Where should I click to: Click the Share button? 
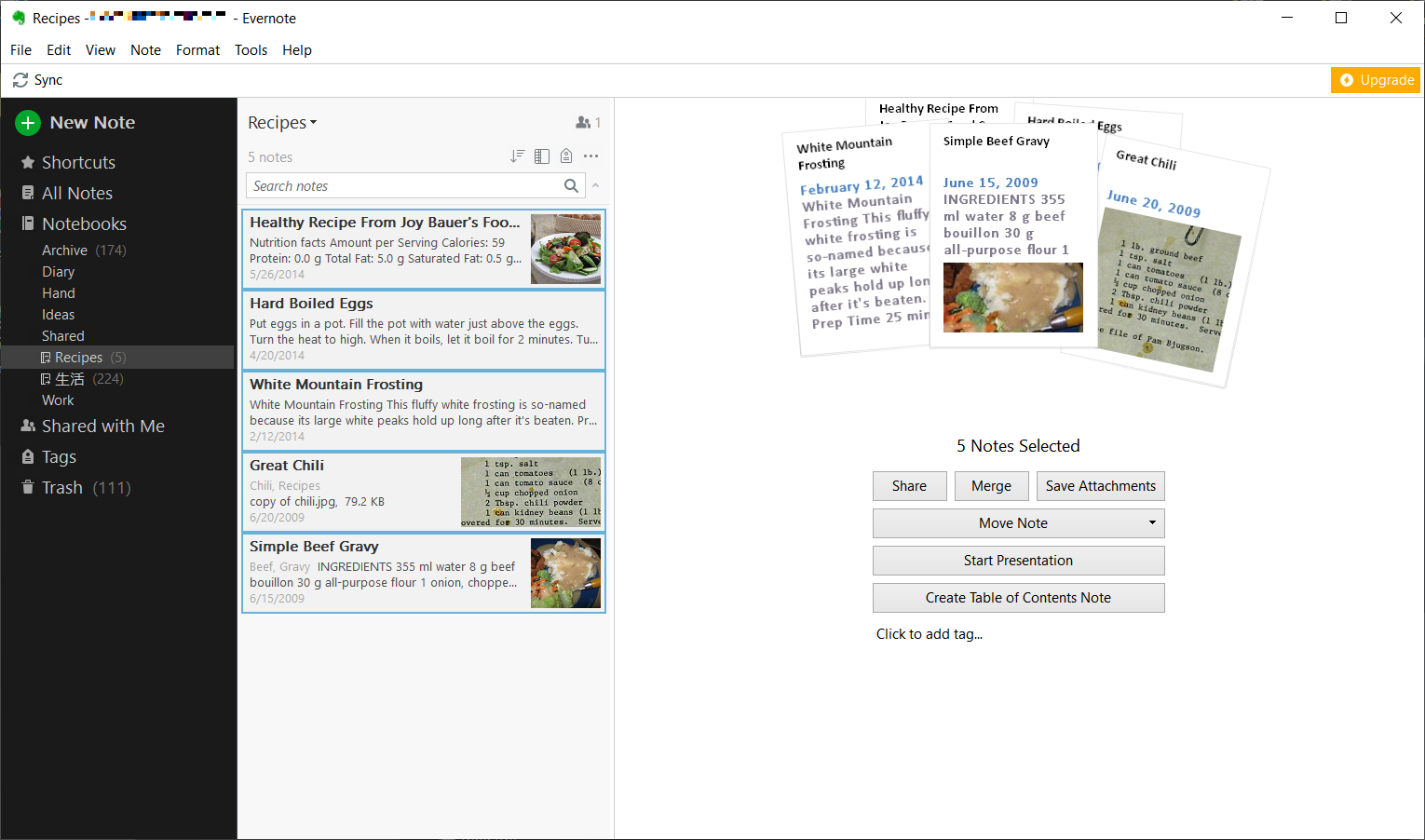(909, 486)
